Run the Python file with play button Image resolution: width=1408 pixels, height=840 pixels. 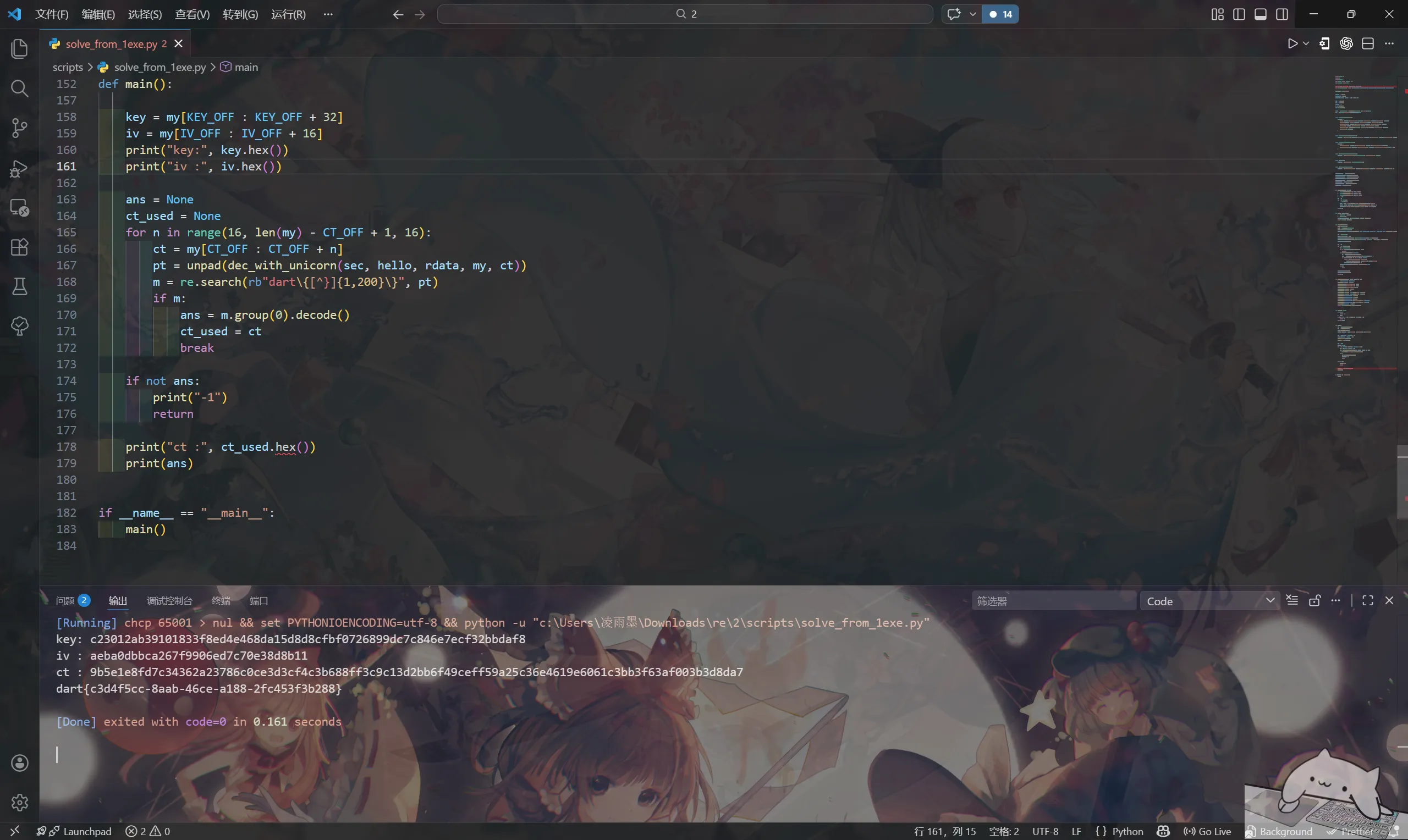click(1292, 43)
